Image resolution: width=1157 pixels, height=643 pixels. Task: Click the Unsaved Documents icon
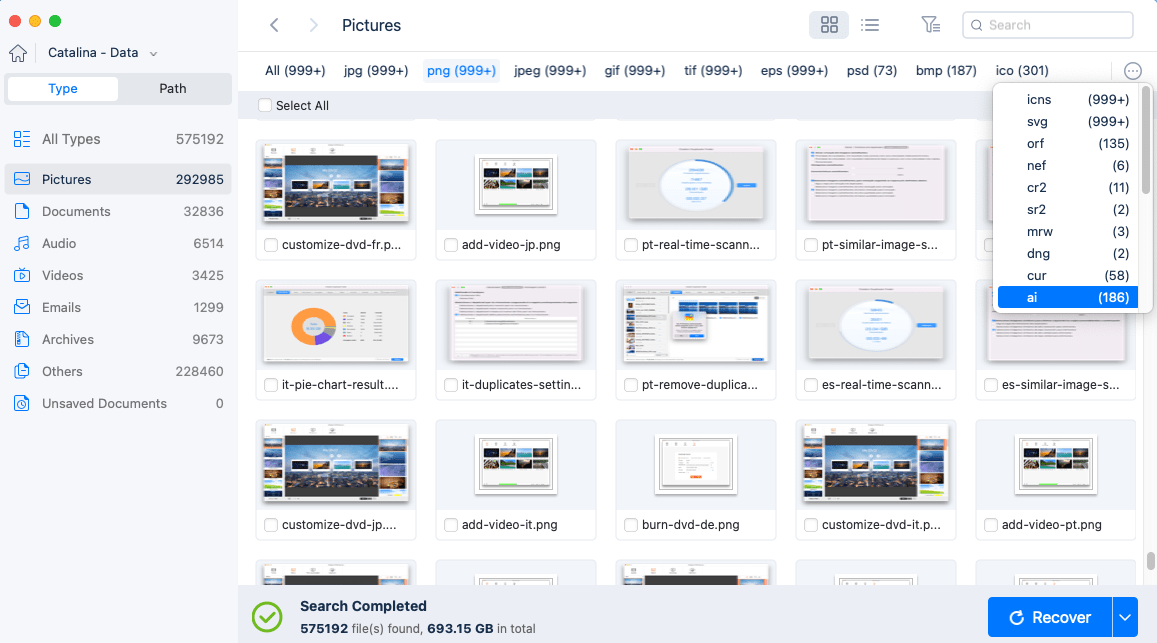coord(22,403)
